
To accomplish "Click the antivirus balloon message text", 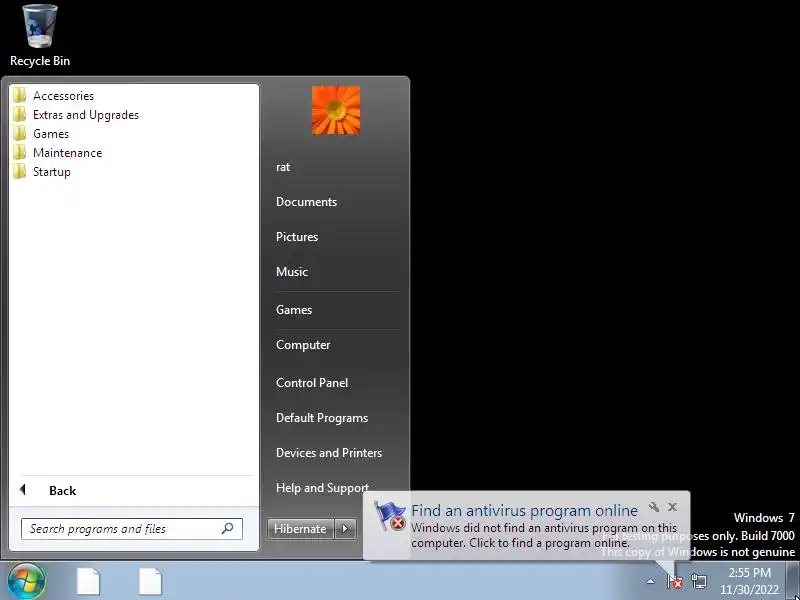I will pyautogui.click(x=544, y=535).
